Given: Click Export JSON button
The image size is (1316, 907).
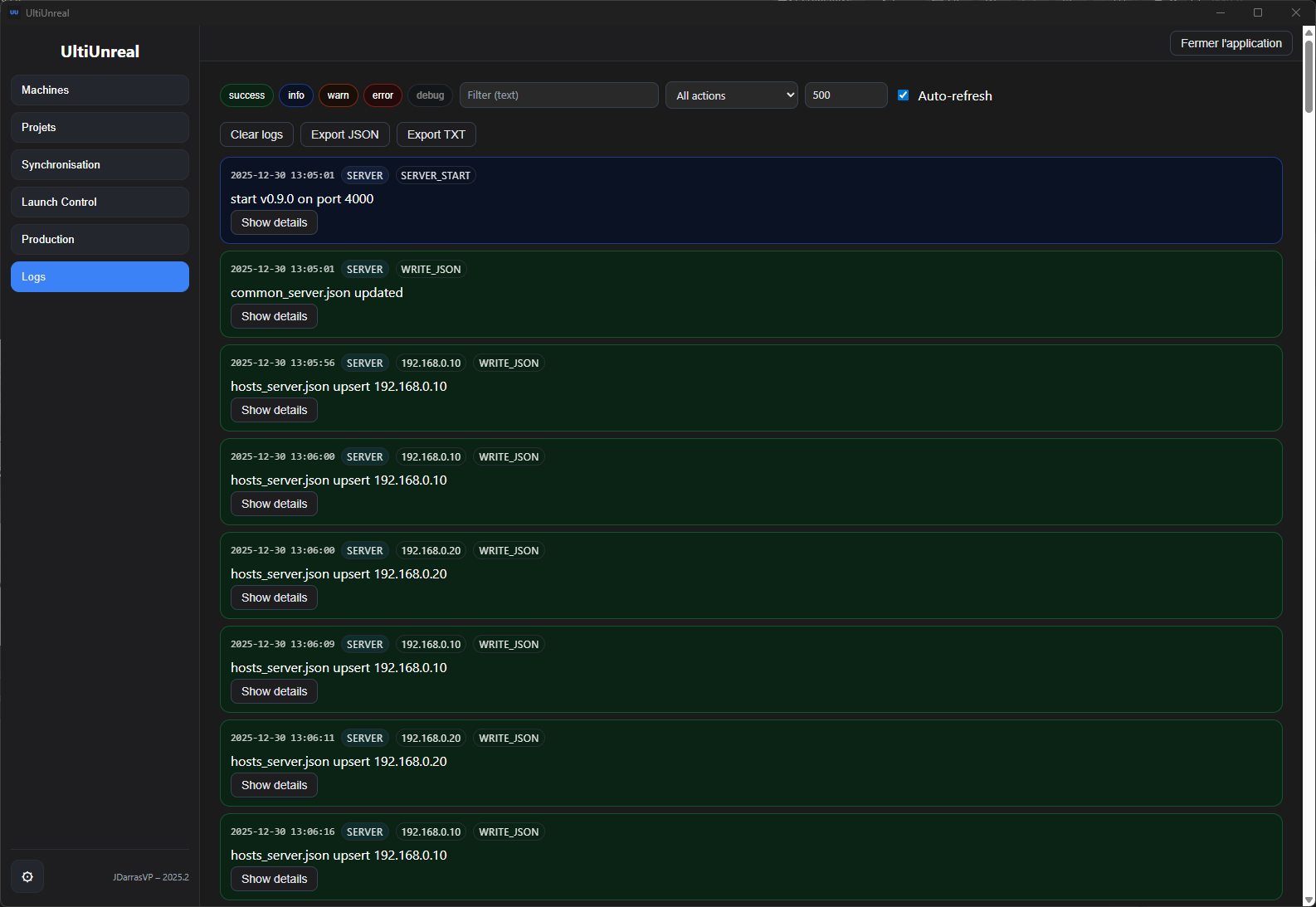Looking at the screenshot, I should click(344, 134).
